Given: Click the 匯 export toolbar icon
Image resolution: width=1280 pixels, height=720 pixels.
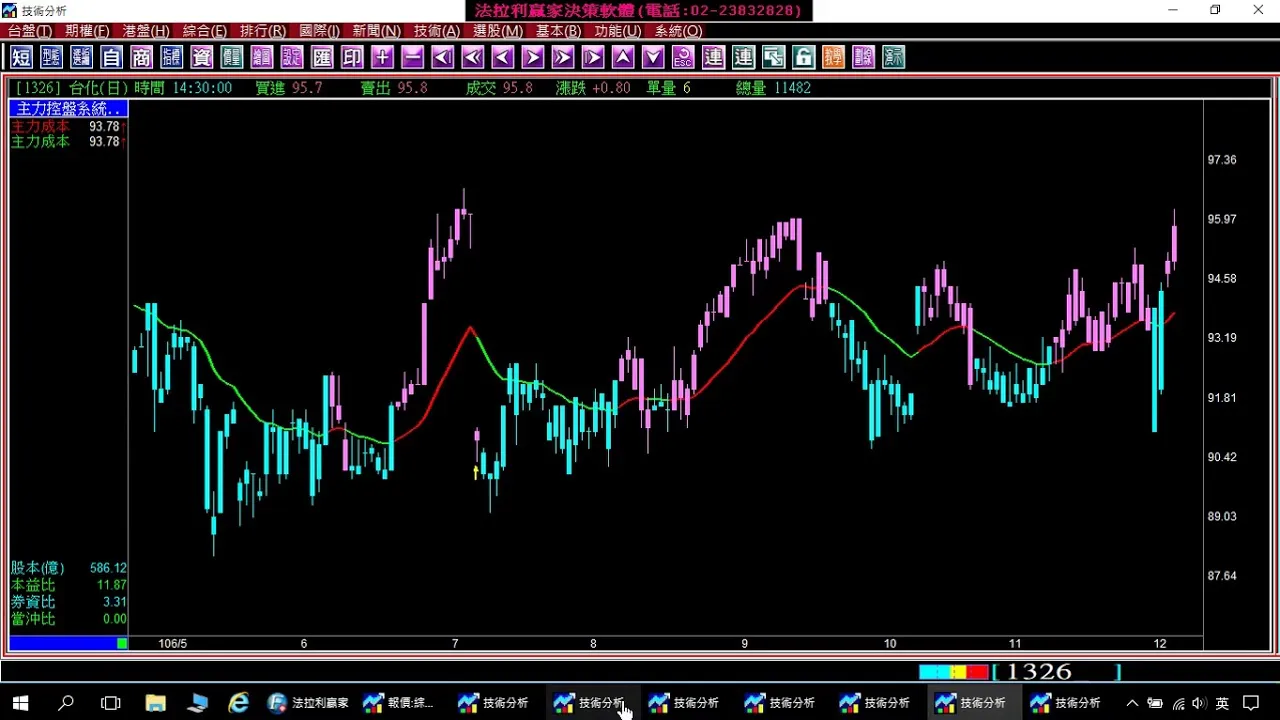Looking at the screenshot, I should coord(322,57).
